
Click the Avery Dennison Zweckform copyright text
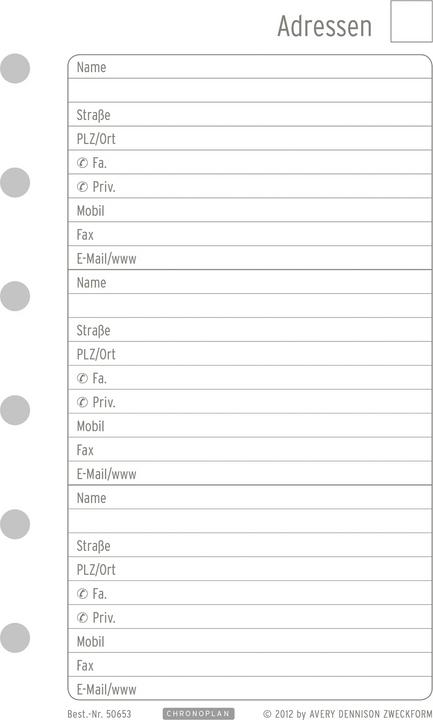click(x=348, y=714)
